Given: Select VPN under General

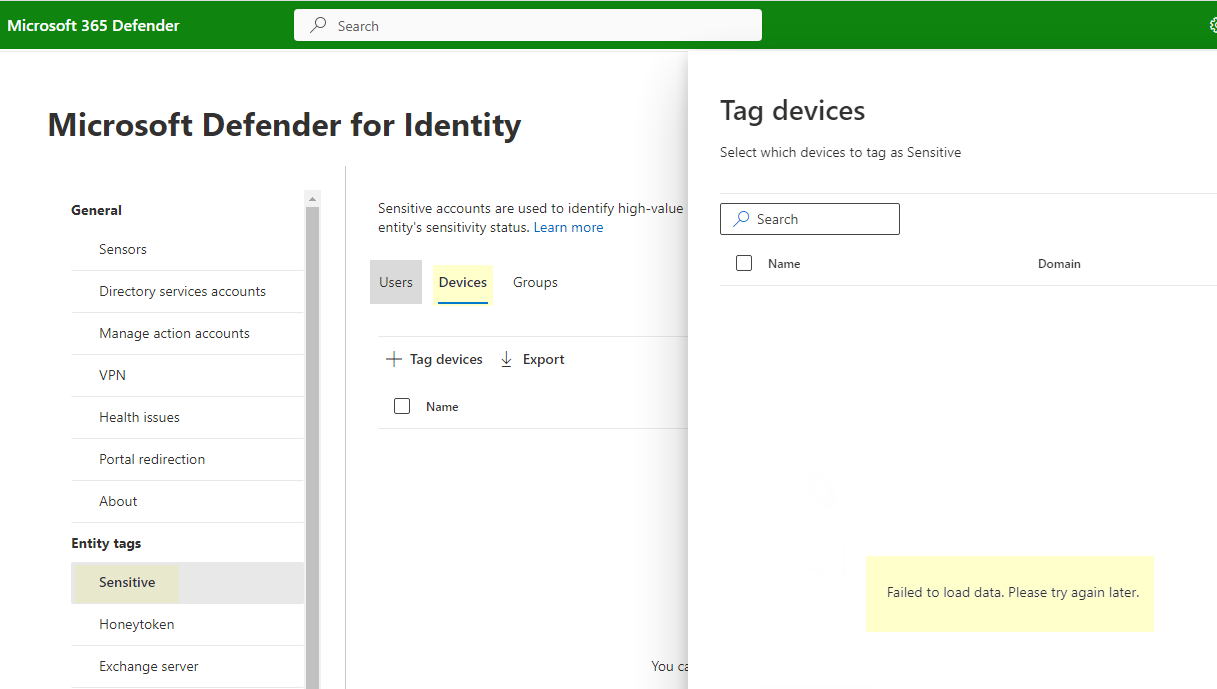Looking at the screenshot, I should point(111,375).
